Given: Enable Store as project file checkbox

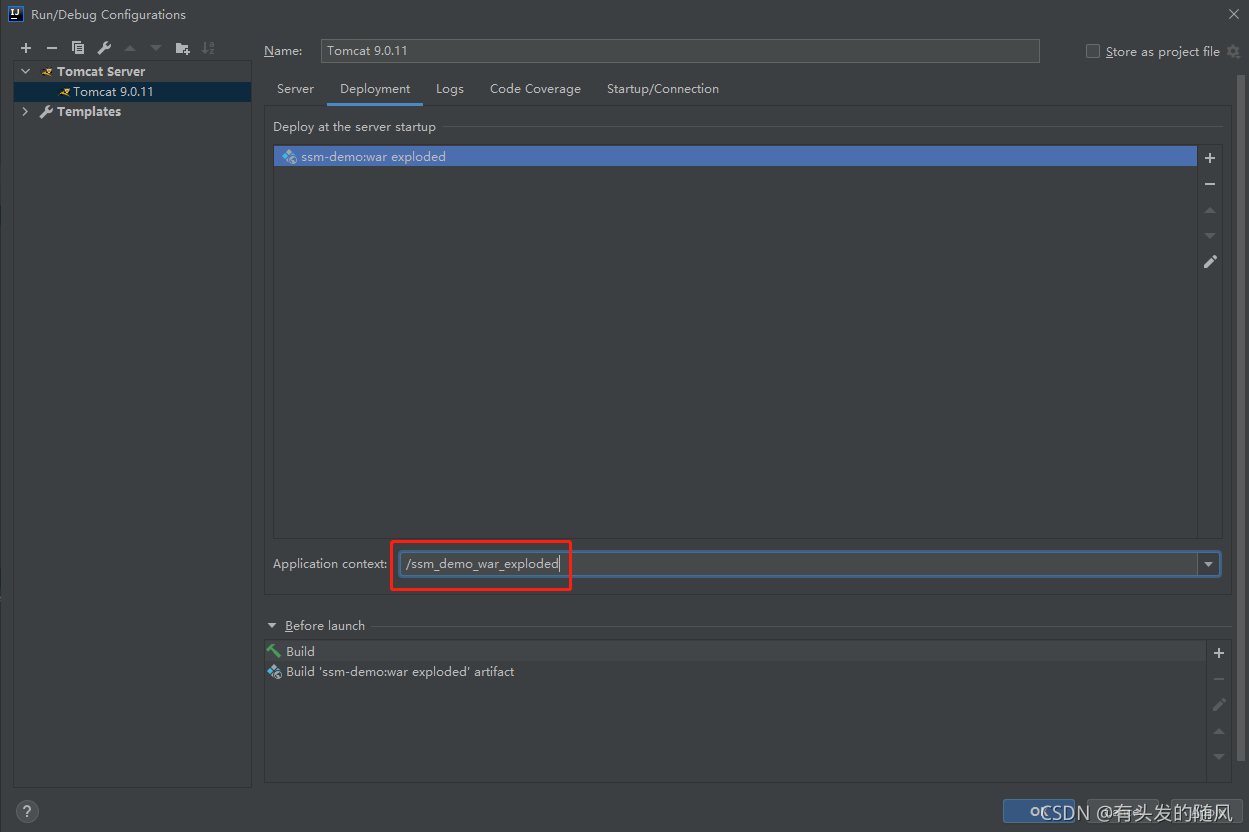Looking at the screenshot, I should 1093,51.
